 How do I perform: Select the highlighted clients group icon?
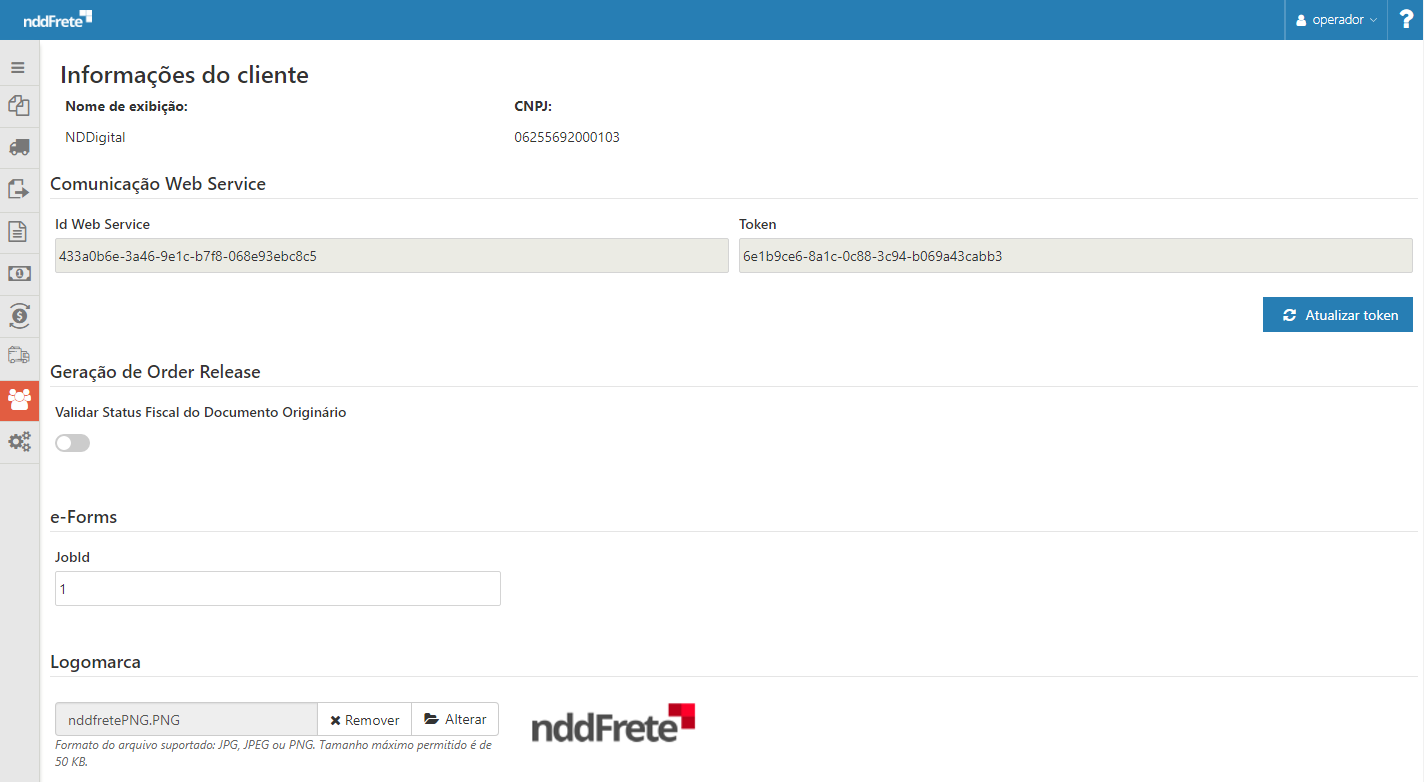point(19,400)
